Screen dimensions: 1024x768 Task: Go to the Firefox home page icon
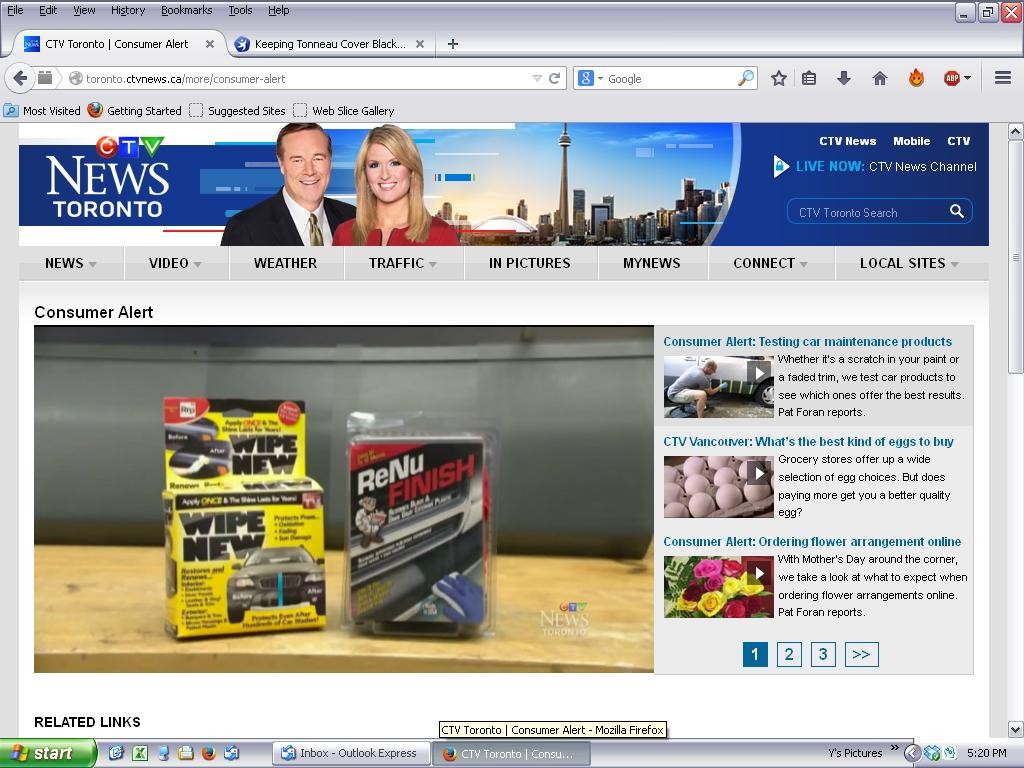coord(880,78)
